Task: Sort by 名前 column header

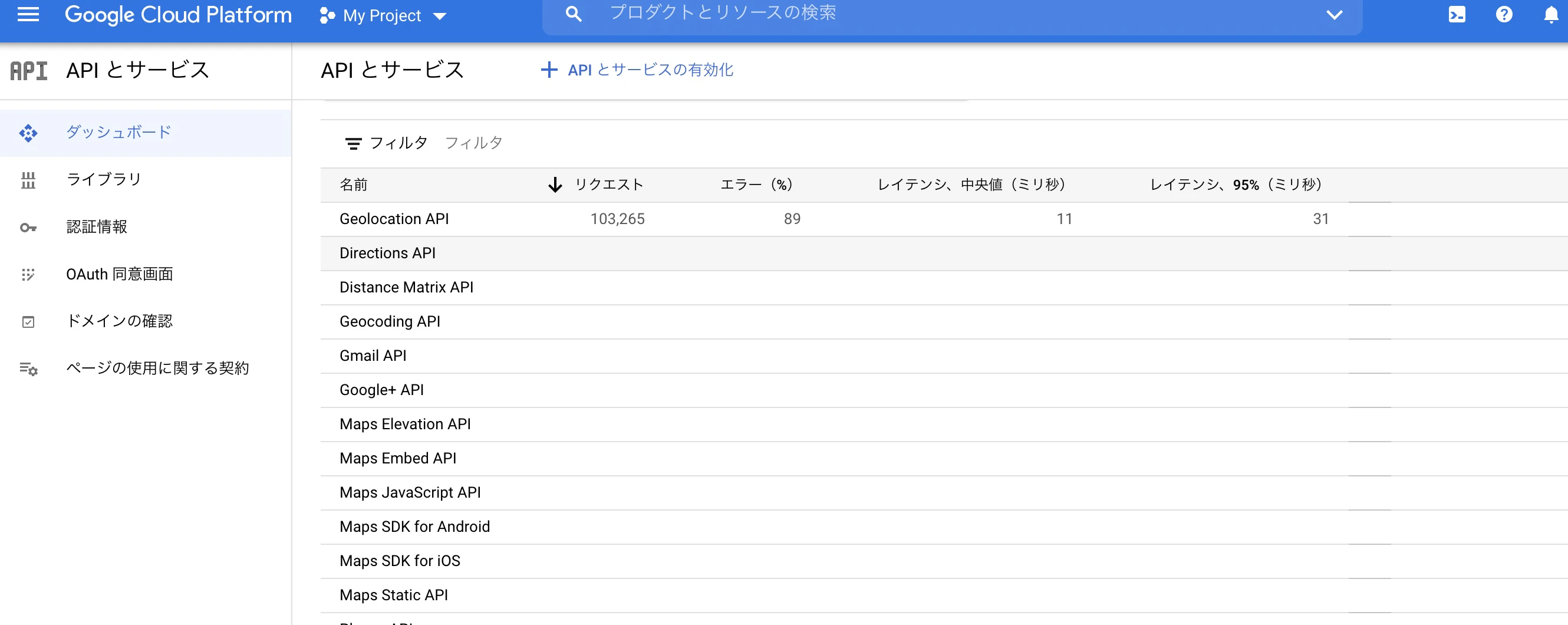Action: pos(354,185)
